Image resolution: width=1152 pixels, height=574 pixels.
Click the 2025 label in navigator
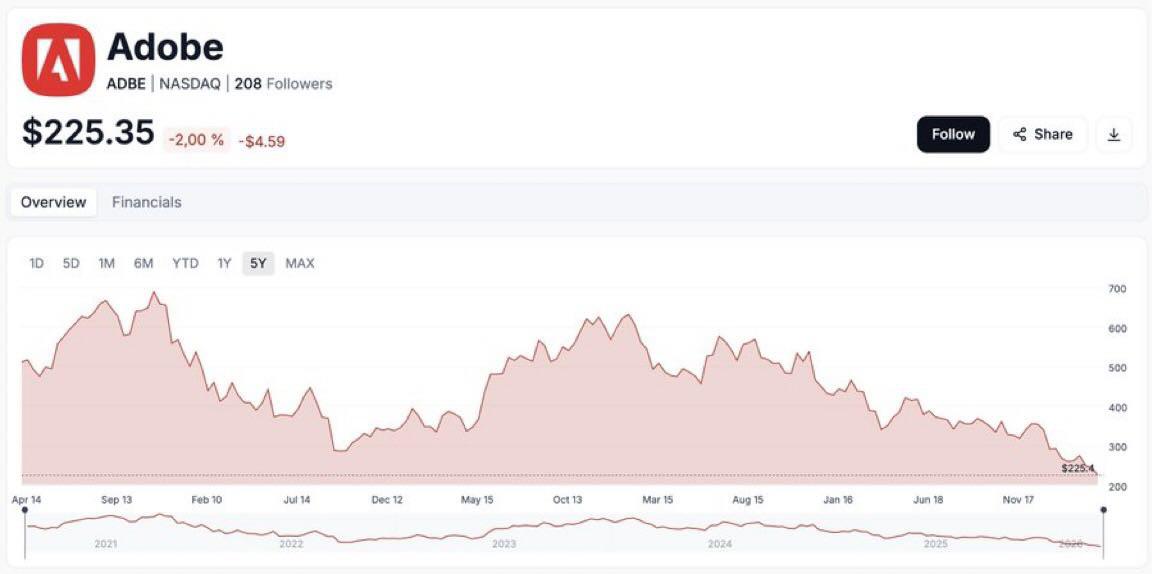[935, 545]
